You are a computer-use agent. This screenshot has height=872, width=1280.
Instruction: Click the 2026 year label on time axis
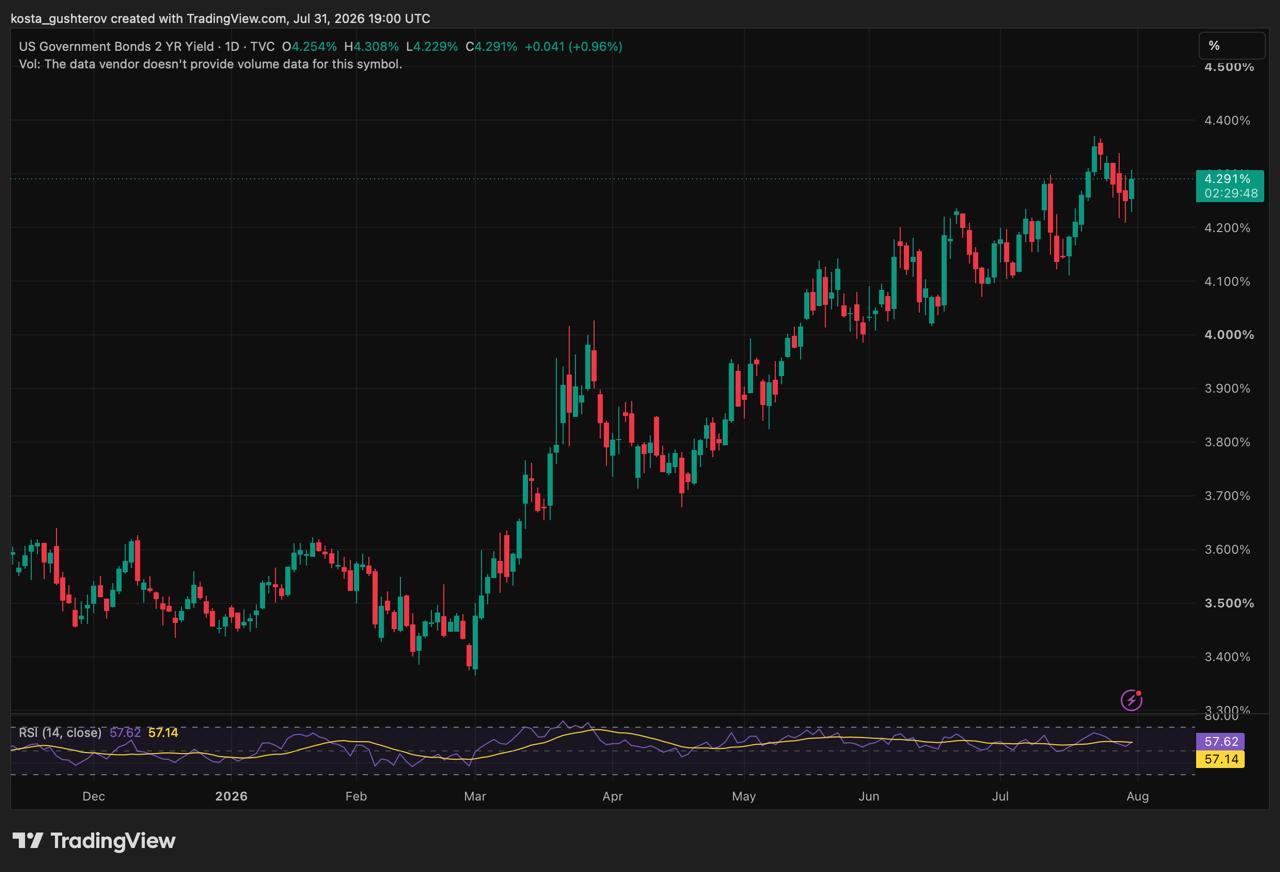231,797
